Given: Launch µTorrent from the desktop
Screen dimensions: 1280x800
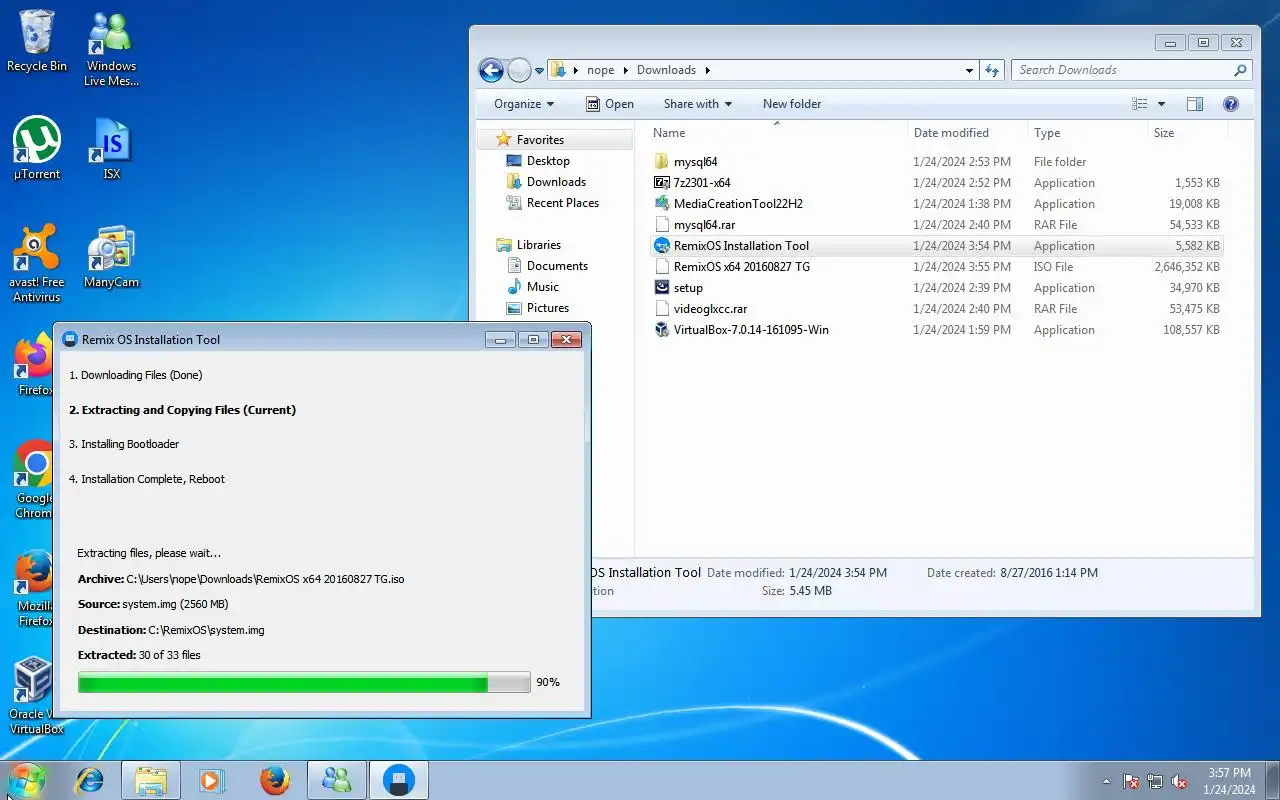Looking at the screenshot, I should tap(37, 148).
